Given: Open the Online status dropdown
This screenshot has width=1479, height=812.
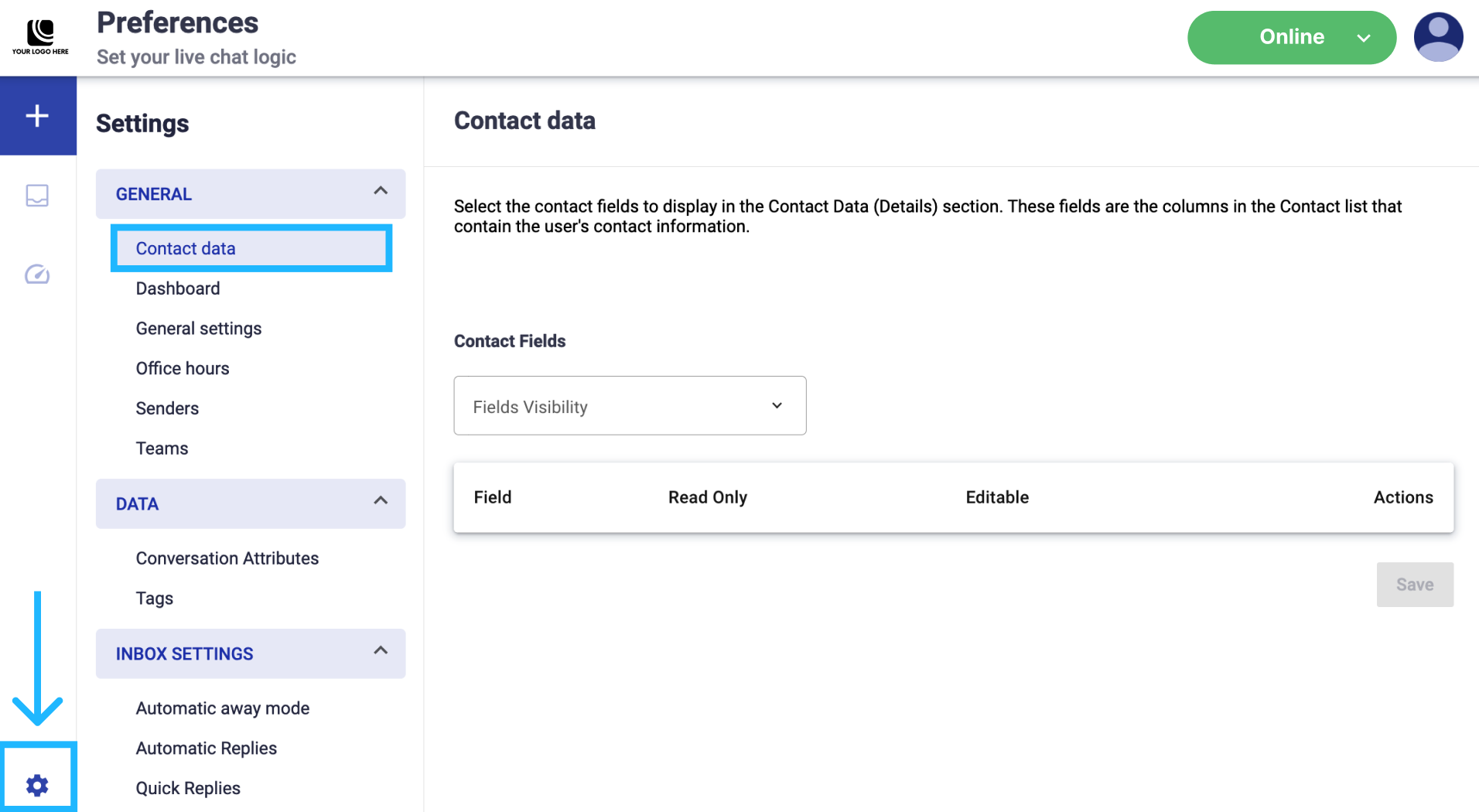Looking at the screenshot, I should tap(1291, 37).
